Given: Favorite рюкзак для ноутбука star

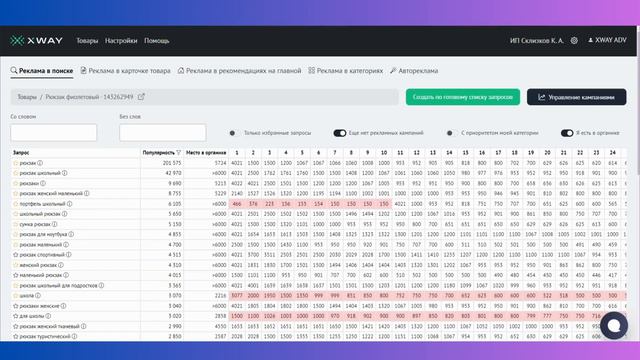Looking at the screenshot, I should [x=16, y=234].
